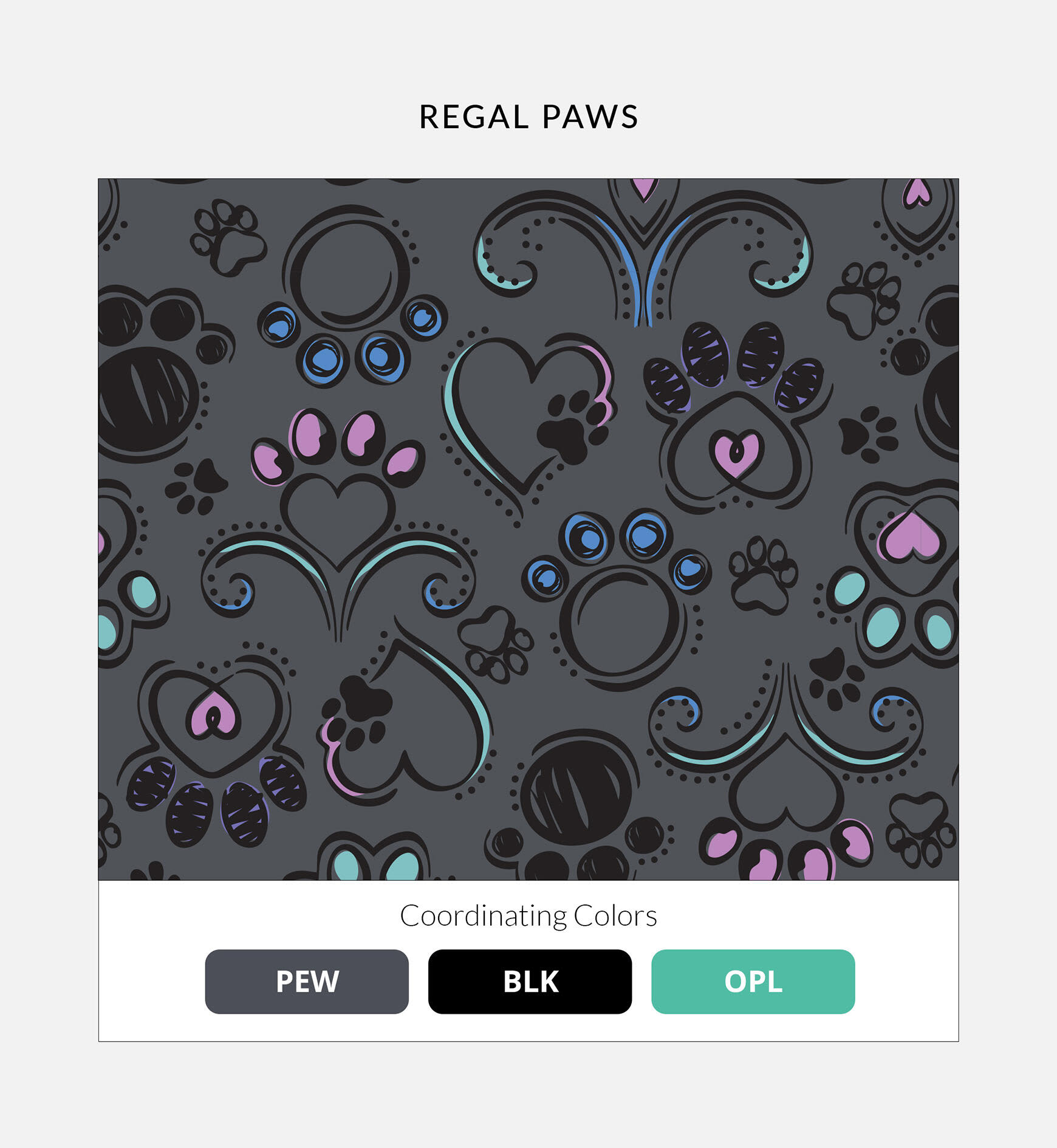Click the purple-striped toes of the upper-right paw
This screenshot has width=1057, height=1148.
click(x=734, y=364)
